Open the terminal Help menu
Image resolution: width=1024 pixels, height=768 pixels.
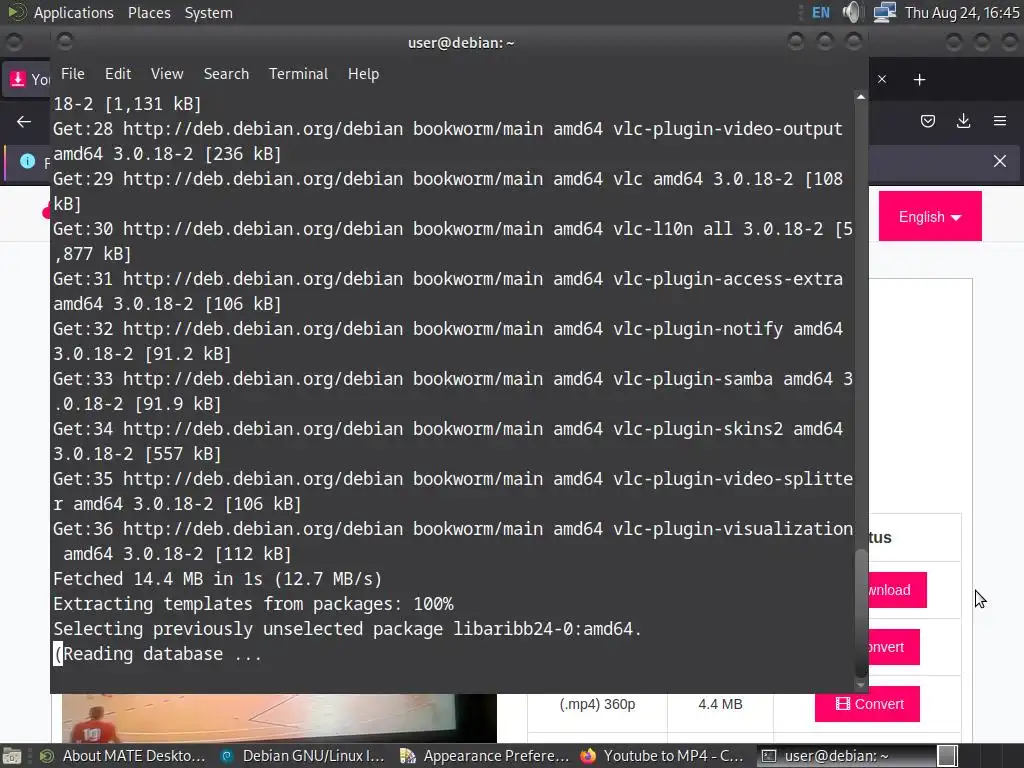[363, 74]
